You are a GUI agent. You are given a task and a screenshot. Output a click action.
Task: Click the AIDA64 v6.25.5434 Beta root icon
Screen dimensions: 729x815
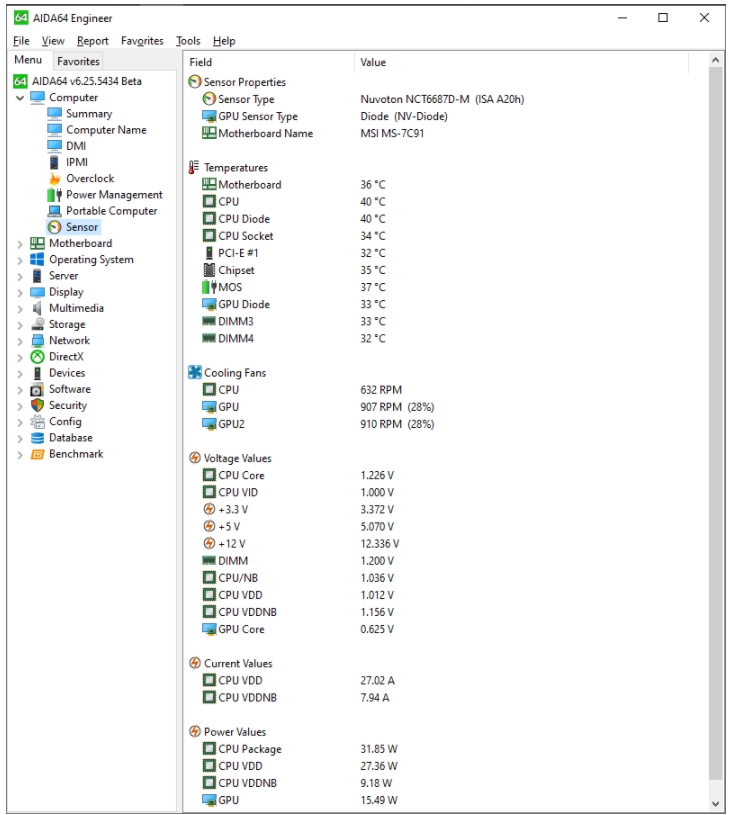tap(20, 81)
